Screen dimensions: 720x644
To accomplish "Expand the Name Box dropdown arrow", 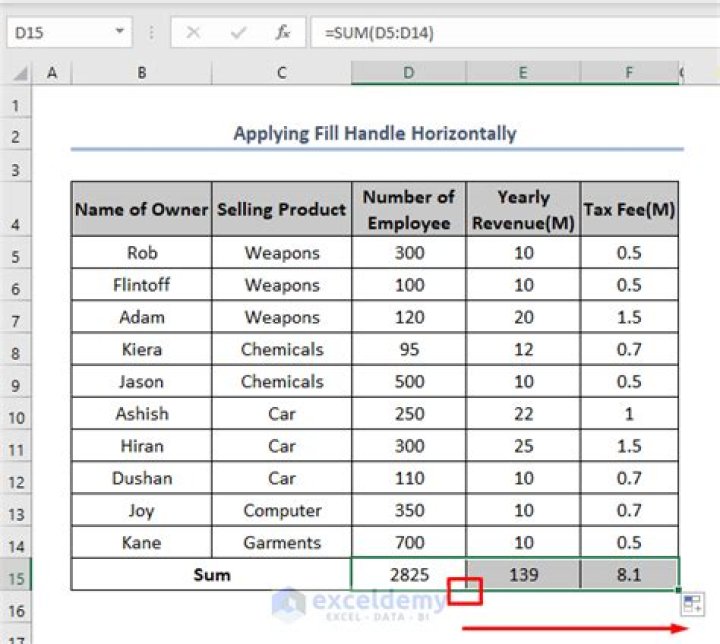I will pos(120,31).
